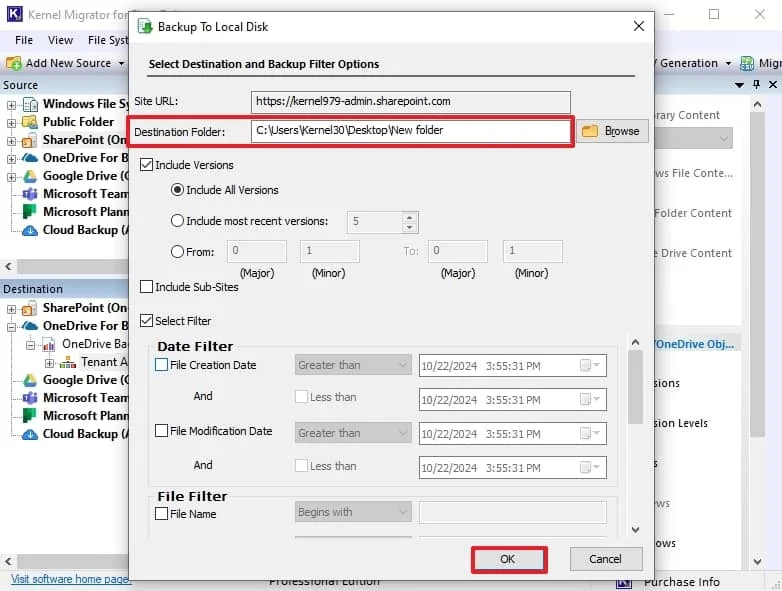Screen dimensions: 782x591
Task: Select the SharePoint icon in Source tree
Action: pyautogui.click(x=29, y=140)
